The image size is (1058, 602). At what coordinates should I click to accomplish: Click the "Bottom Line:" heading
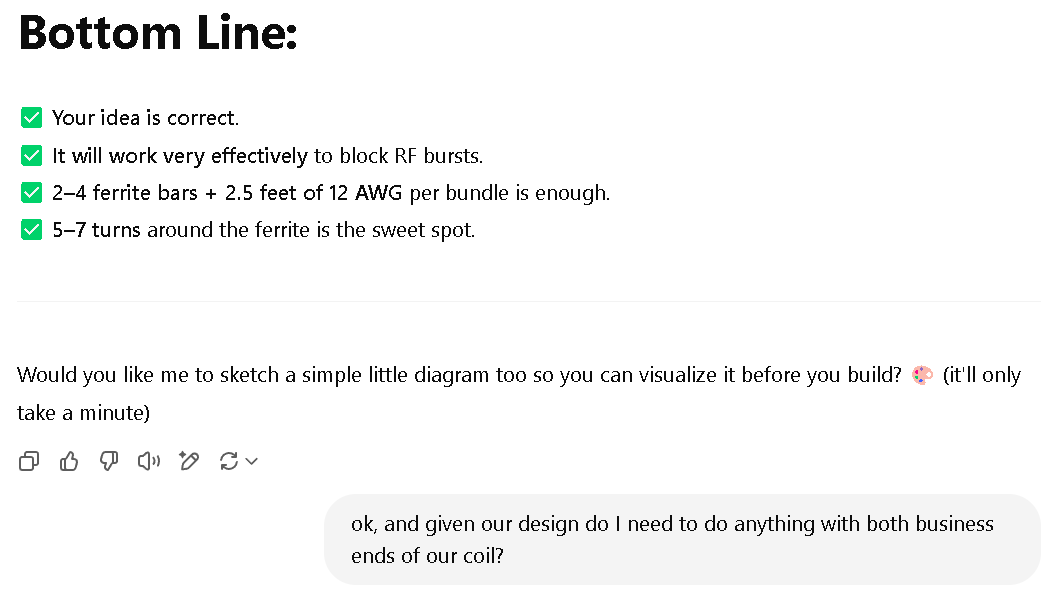pyautogui.click(x=158, y=32)
